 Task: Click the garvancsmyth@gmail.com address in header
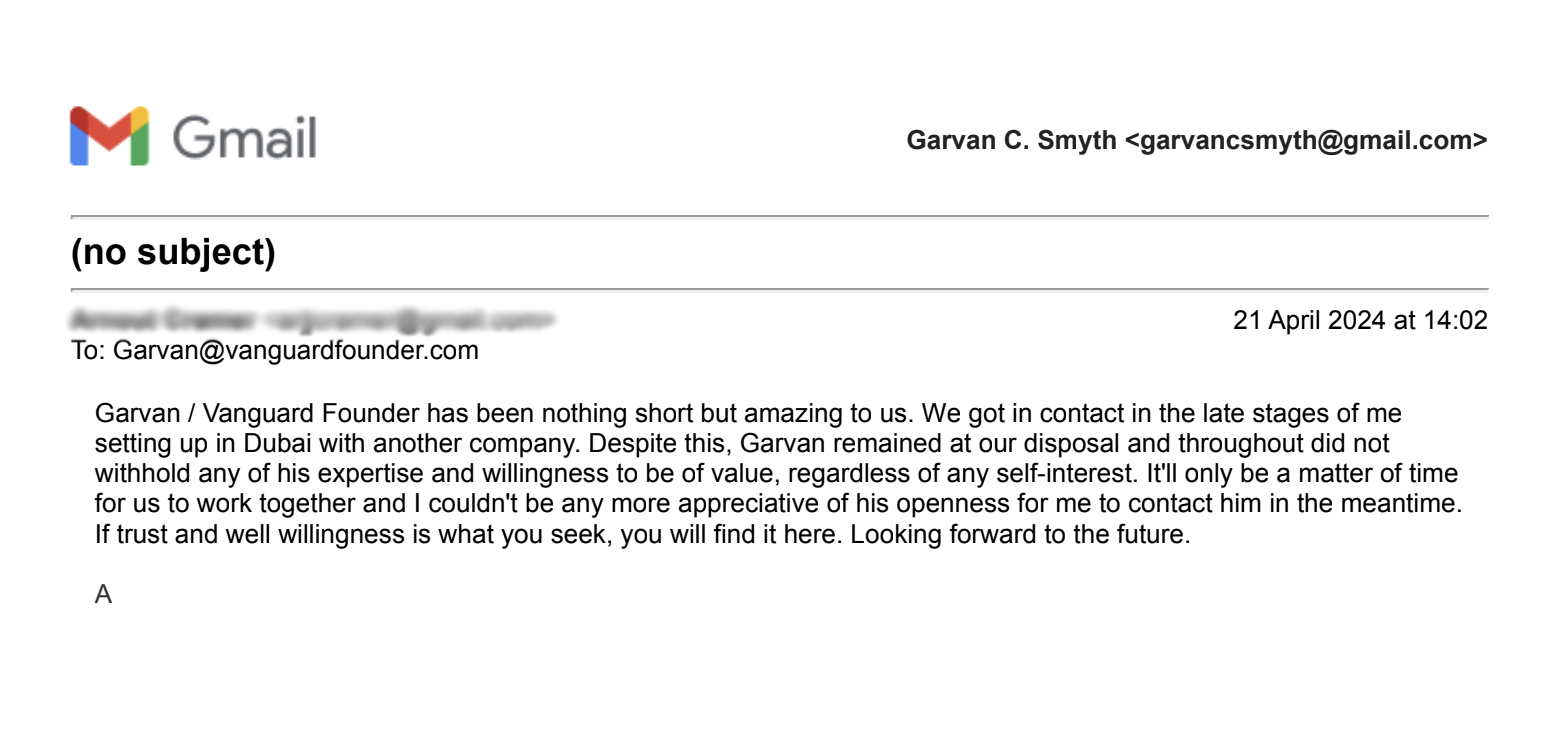[x=1306, y=141]
